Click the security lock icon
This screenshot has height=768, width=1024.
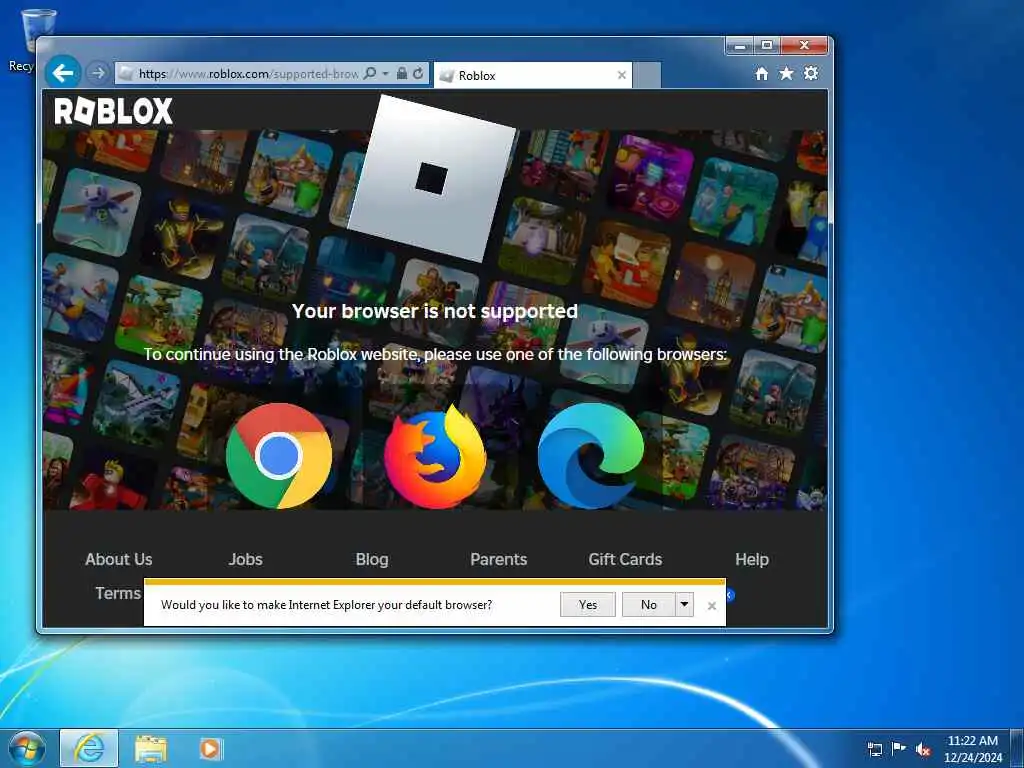402,73
